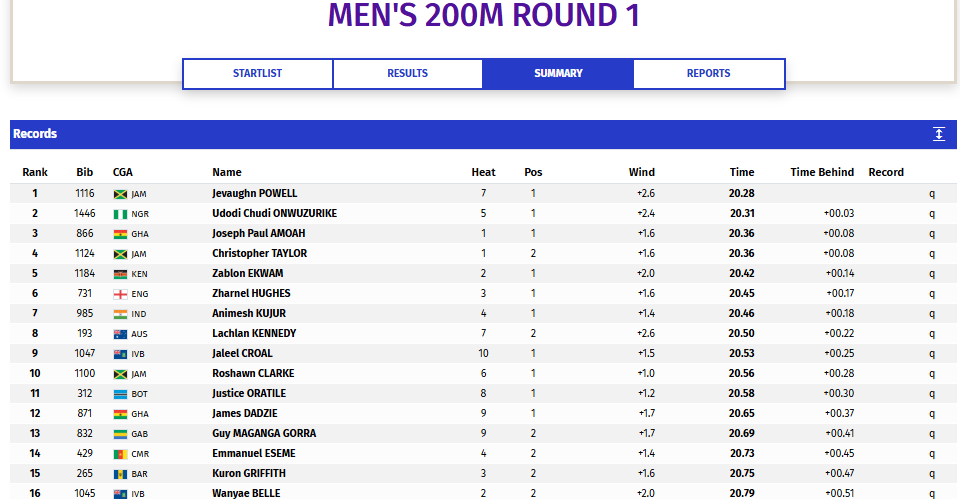The width and height of the screenshot is (960, 499).
Task: Click the Jamaica flag next to Jevaughn POWELL
Action: click(120, 194)
